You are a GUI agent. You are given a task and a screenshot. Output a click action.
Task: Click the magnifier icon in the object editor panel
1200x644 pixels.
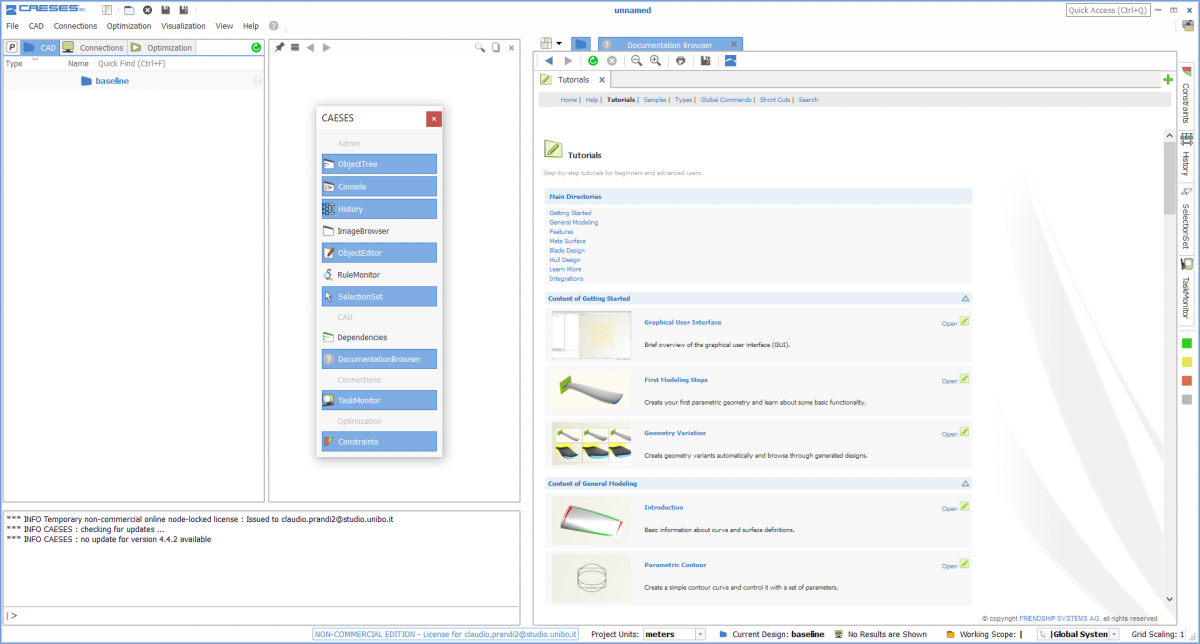(480, 47)
